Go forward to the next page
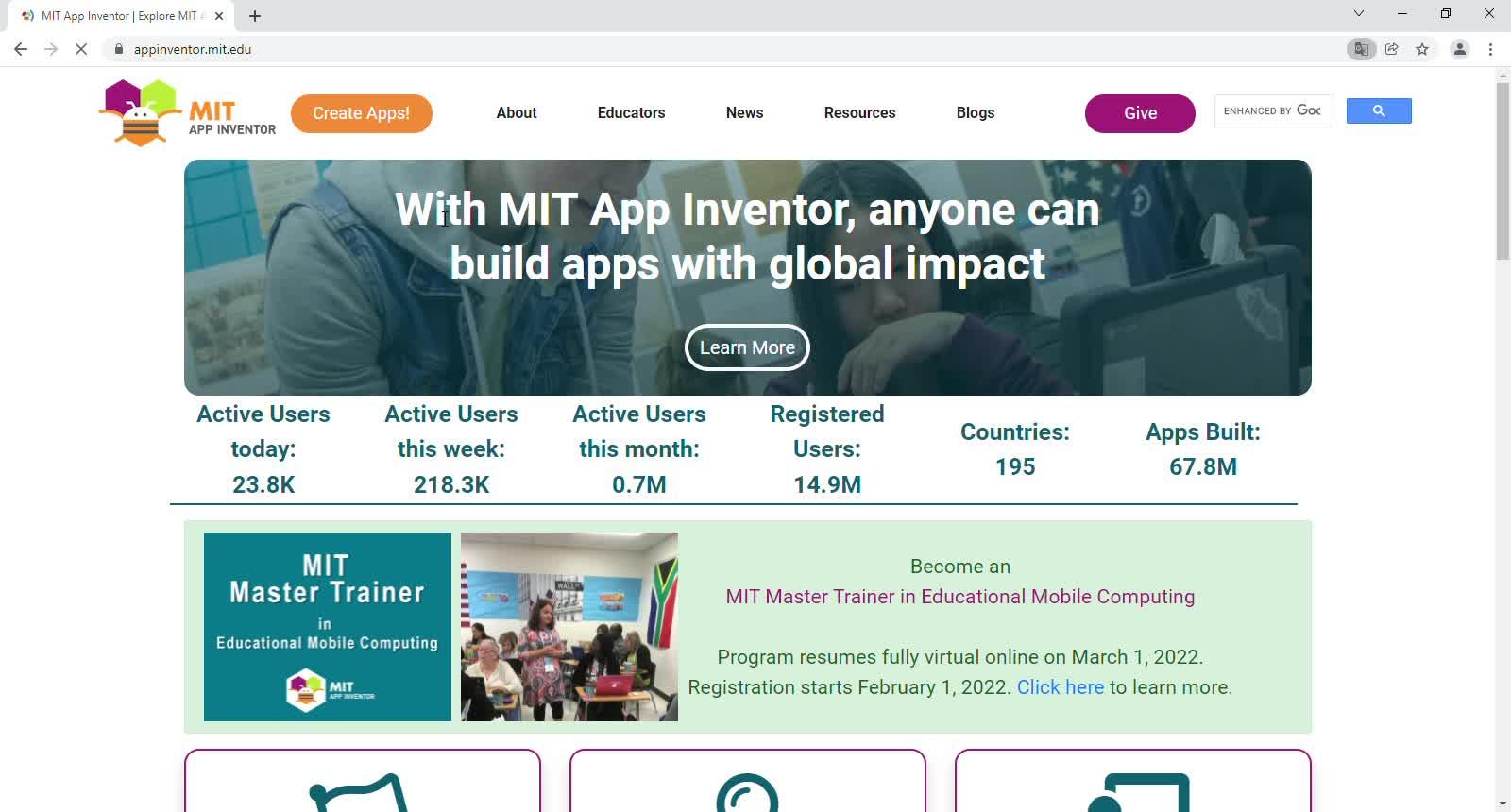Image resolution: width=1511 pixels, height=812 pixels. 51,49
